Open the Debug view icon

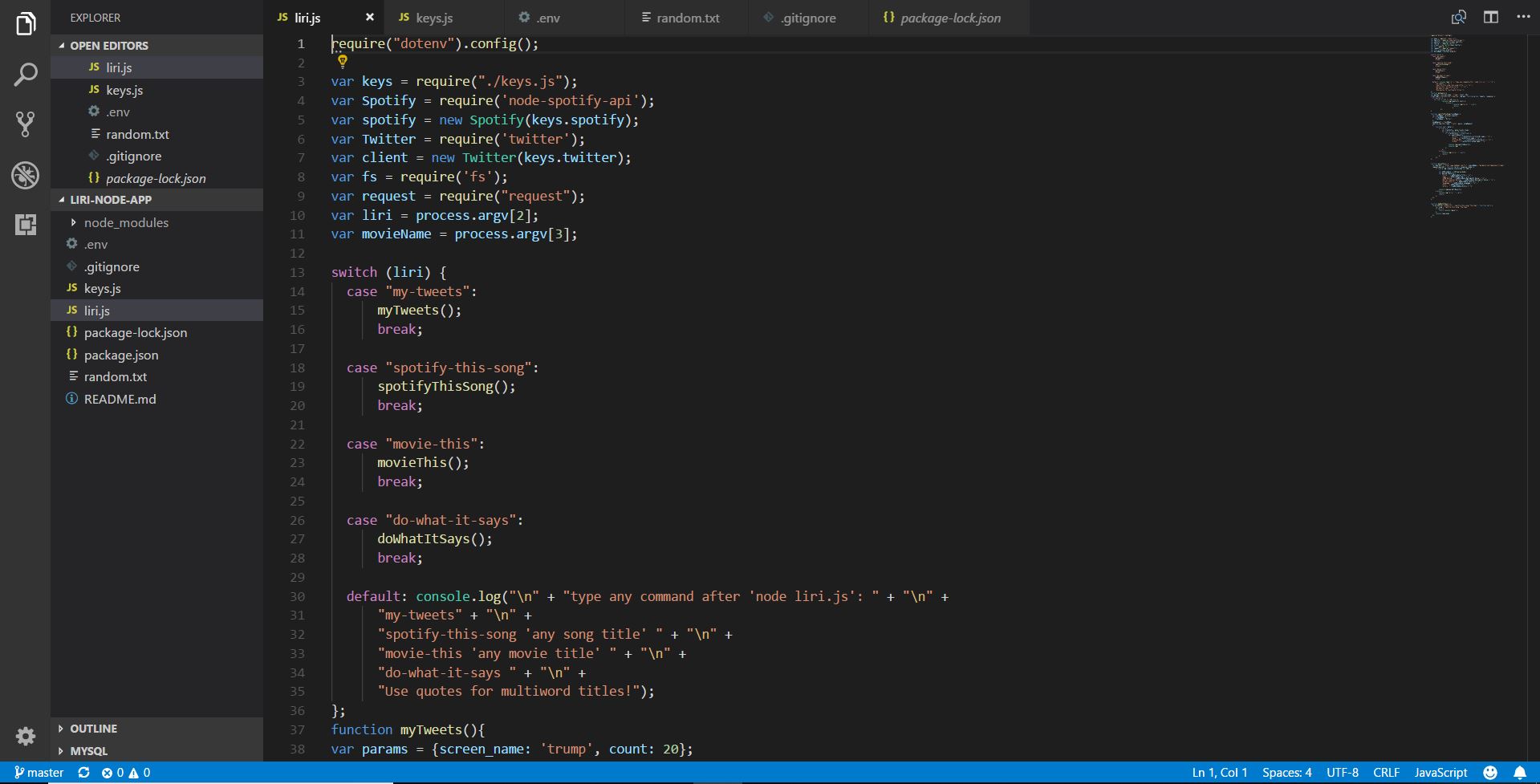26,174
